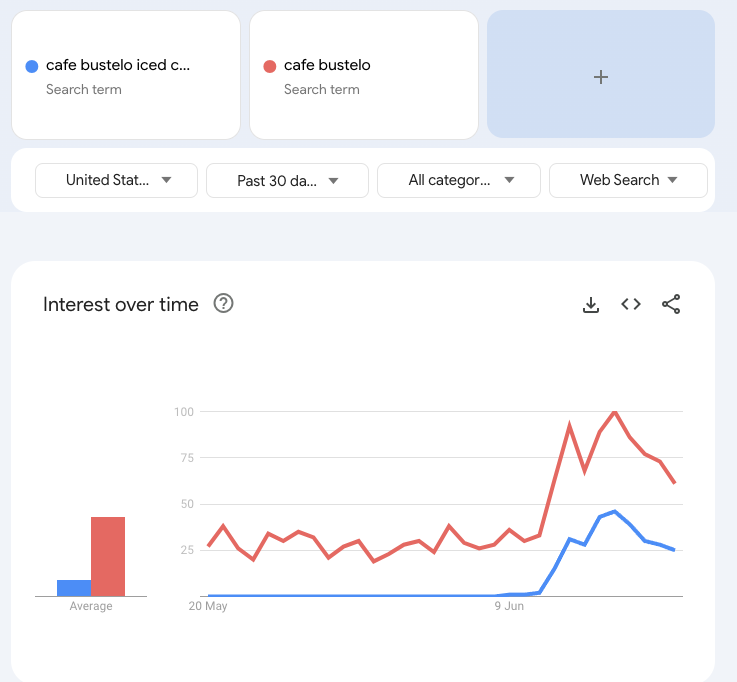737x682 pixels.
Task: Select the red Average bar
Action: [108, 556]
